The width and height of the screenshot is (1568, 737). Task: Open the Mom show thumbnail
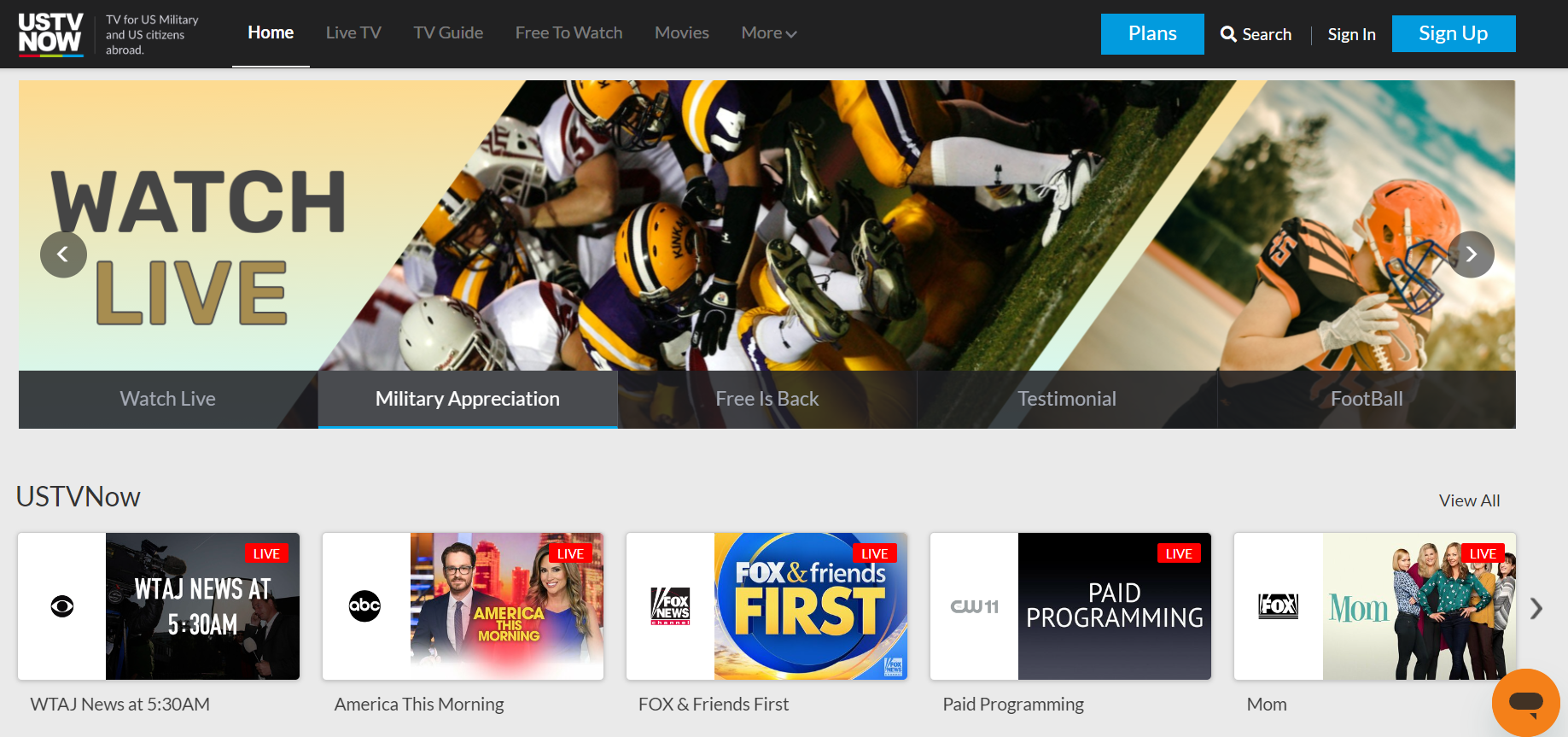pyautogui.click(x=1419, y=606)
